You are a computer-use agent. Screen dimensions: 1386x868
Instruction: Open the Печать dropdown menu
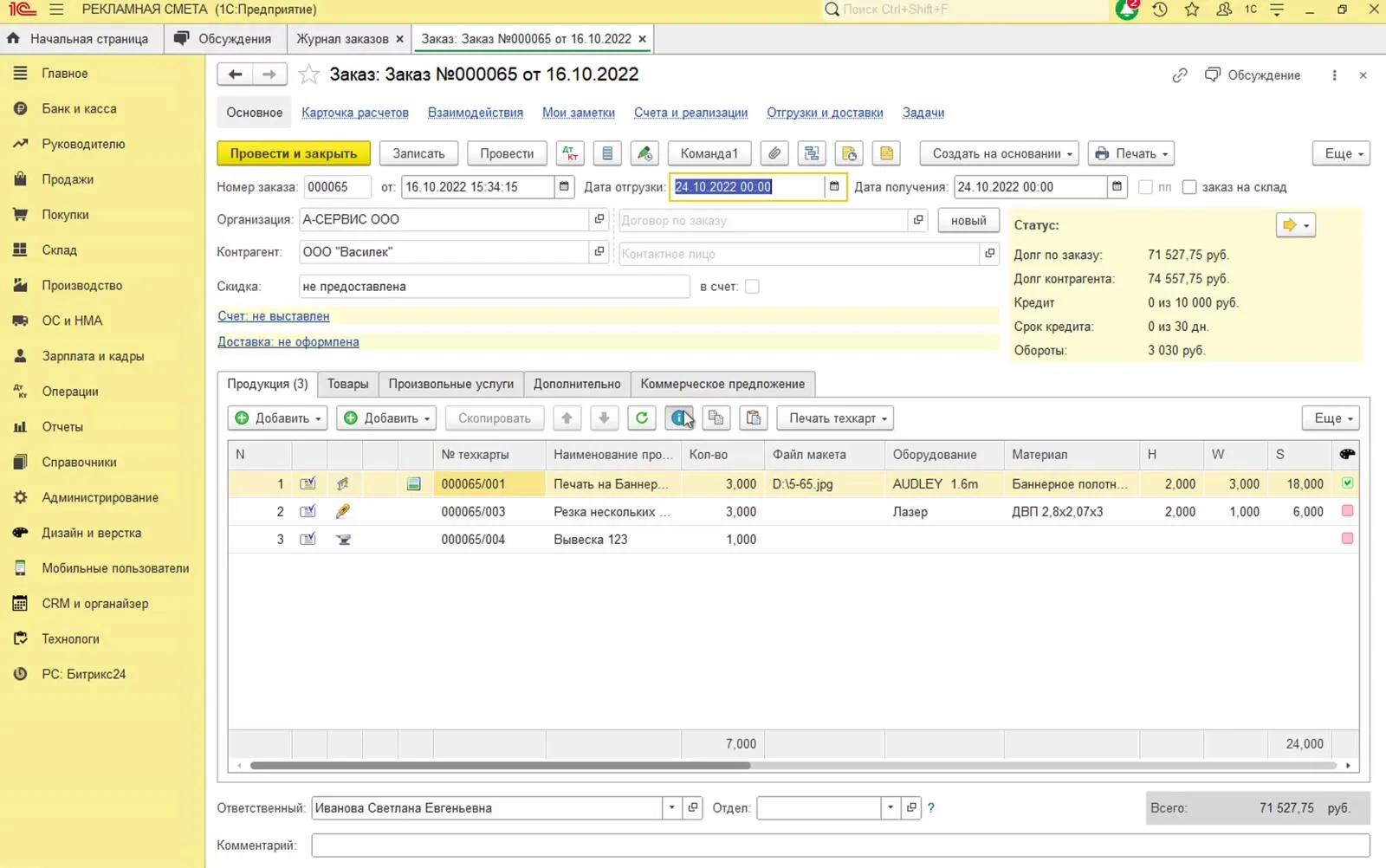(x=1131, y=153)
